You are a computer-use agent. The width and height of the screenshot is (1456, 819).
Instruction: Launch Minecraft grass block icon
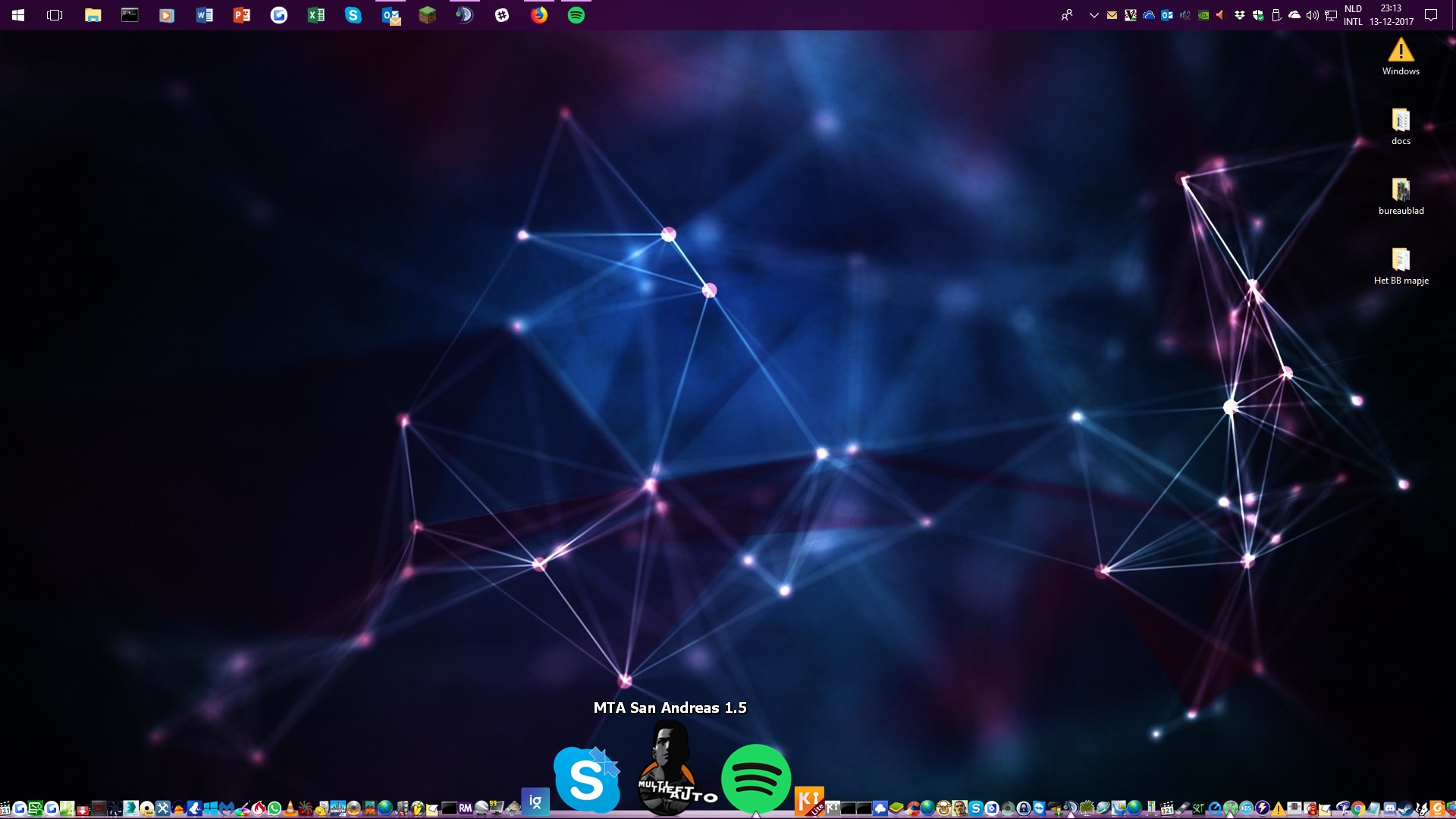428,15
